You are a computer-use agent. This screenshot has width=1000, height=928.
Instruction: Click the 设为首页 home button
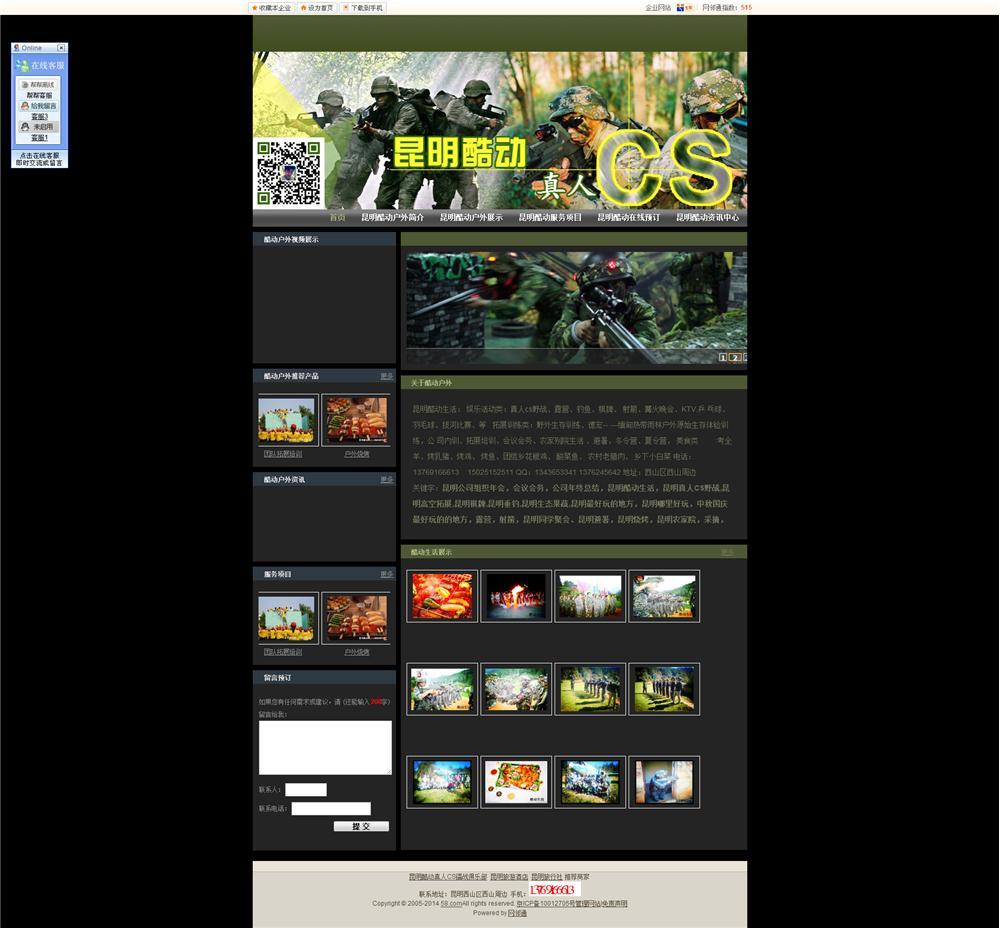coord(317,8)
